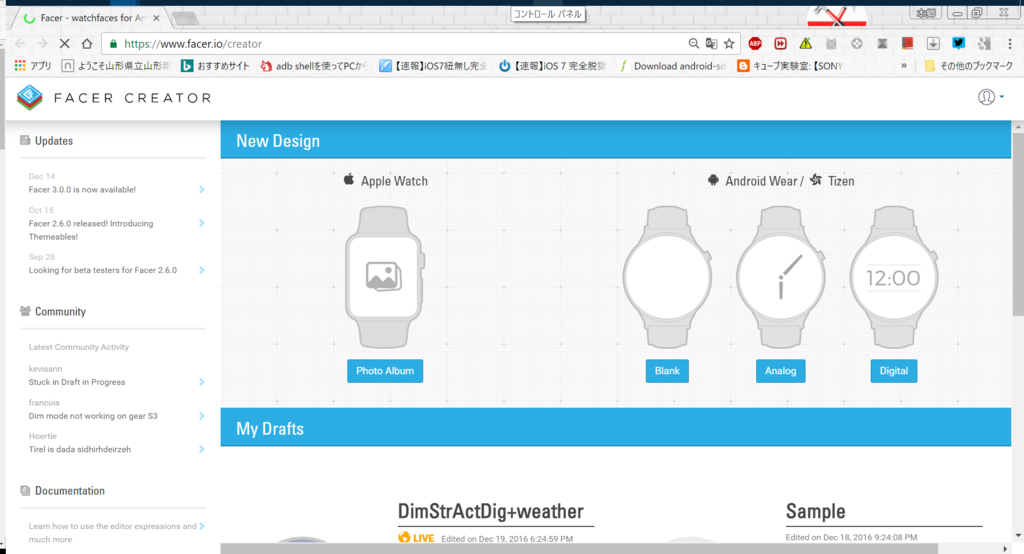The width and height of the screenshot is (1024, 554).
Task: Click the zoom magnifier icon in address bar
Action: (694, 44)
